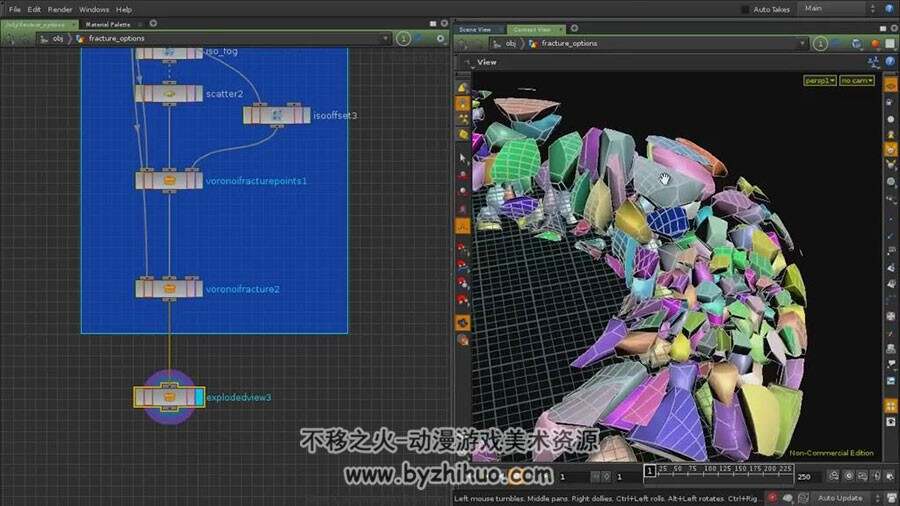
Task: Open the viewport help icon
Action: point(890,61)
